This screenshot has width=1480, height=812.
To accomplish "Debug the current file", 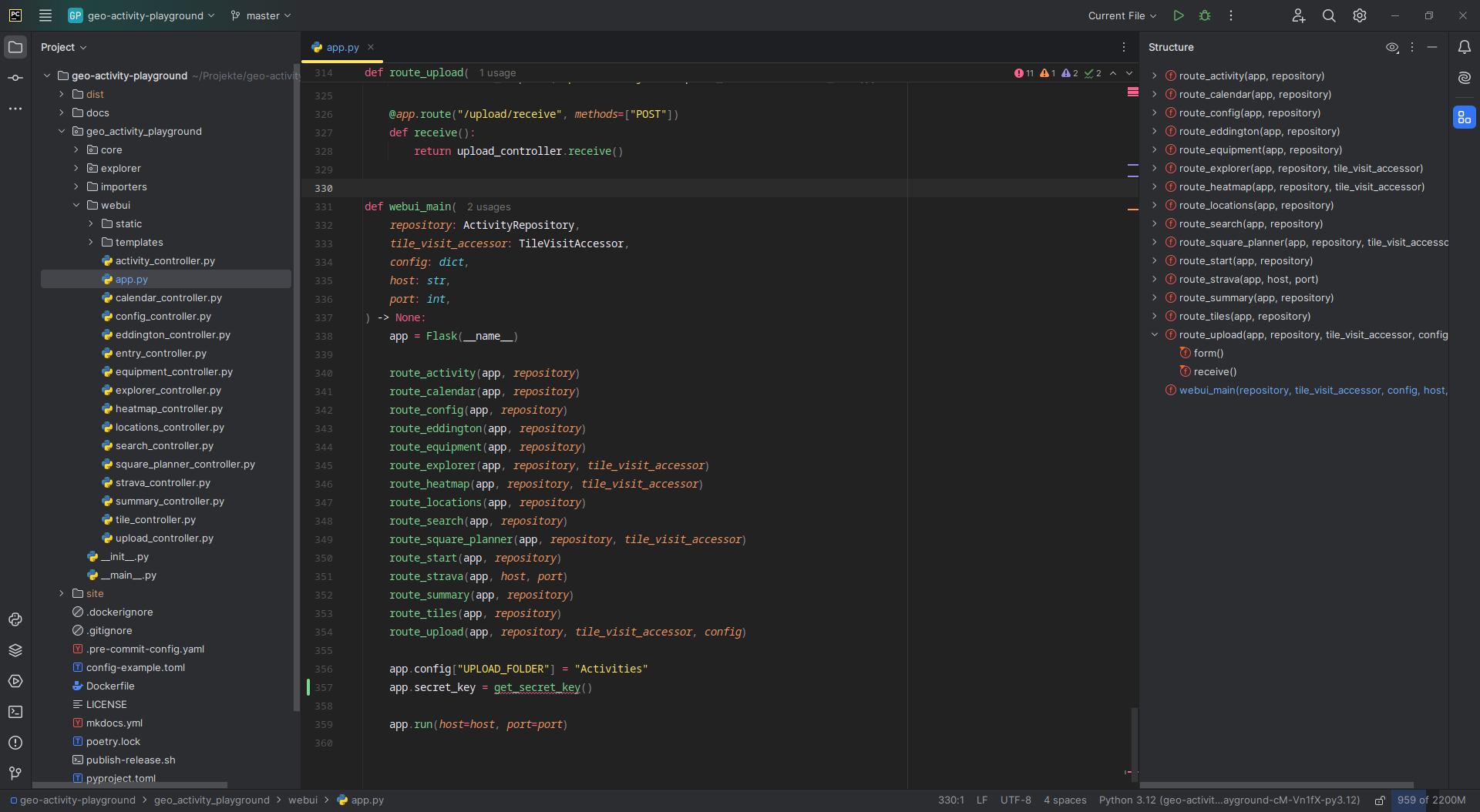I will (1205, 15).
